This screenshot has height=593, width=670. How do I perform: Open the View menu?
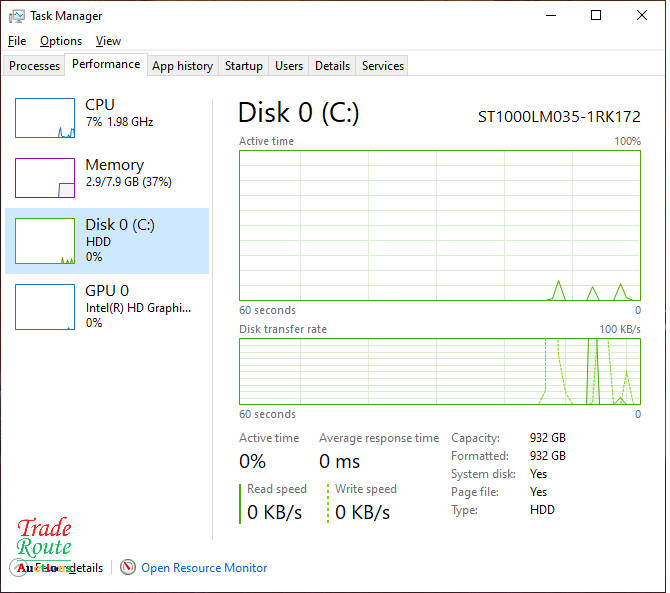tap(108, 41)
